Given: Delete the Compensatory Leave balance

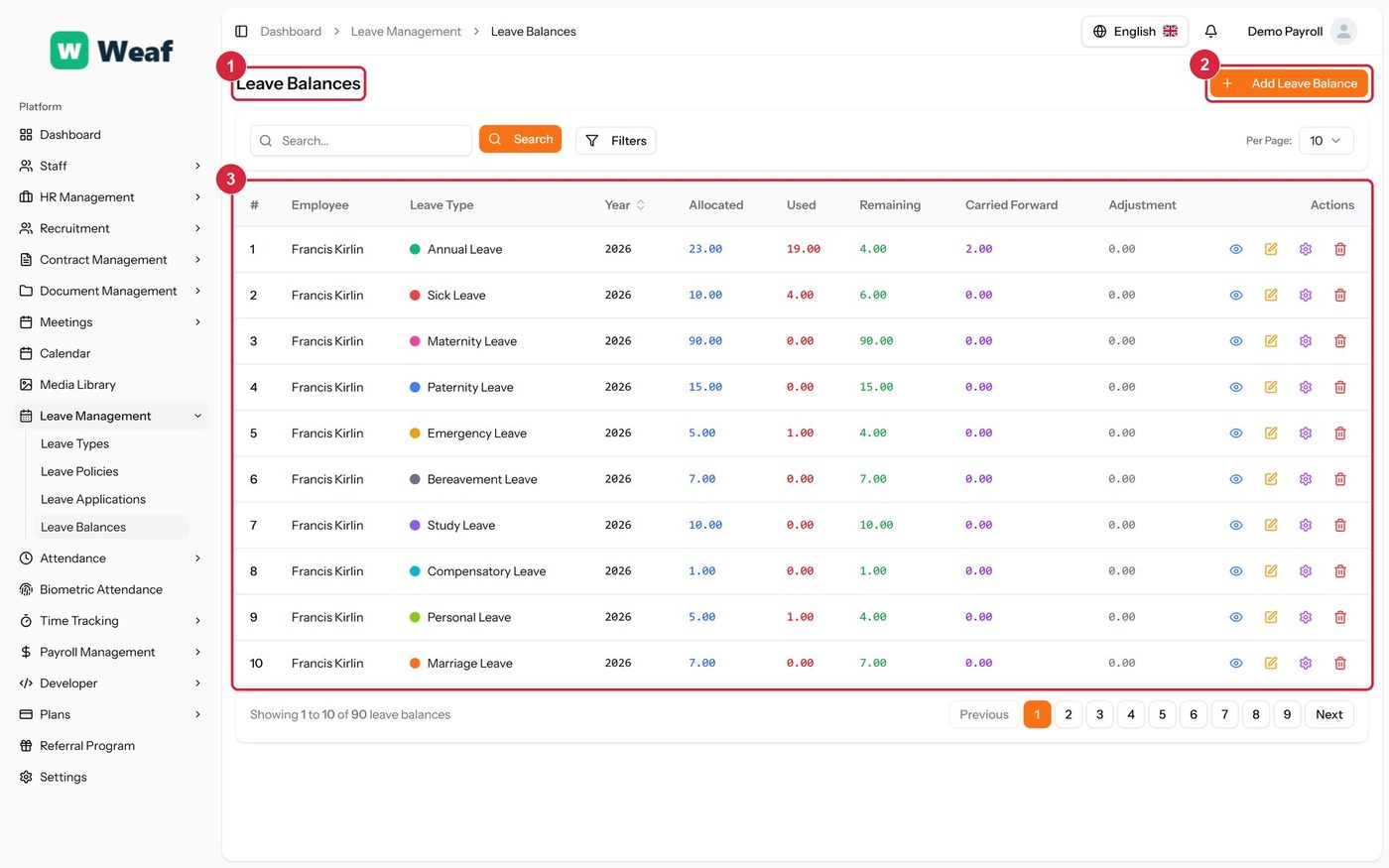Looking at the screenshot, I should pyautogui.click(x=1340, y=571).
